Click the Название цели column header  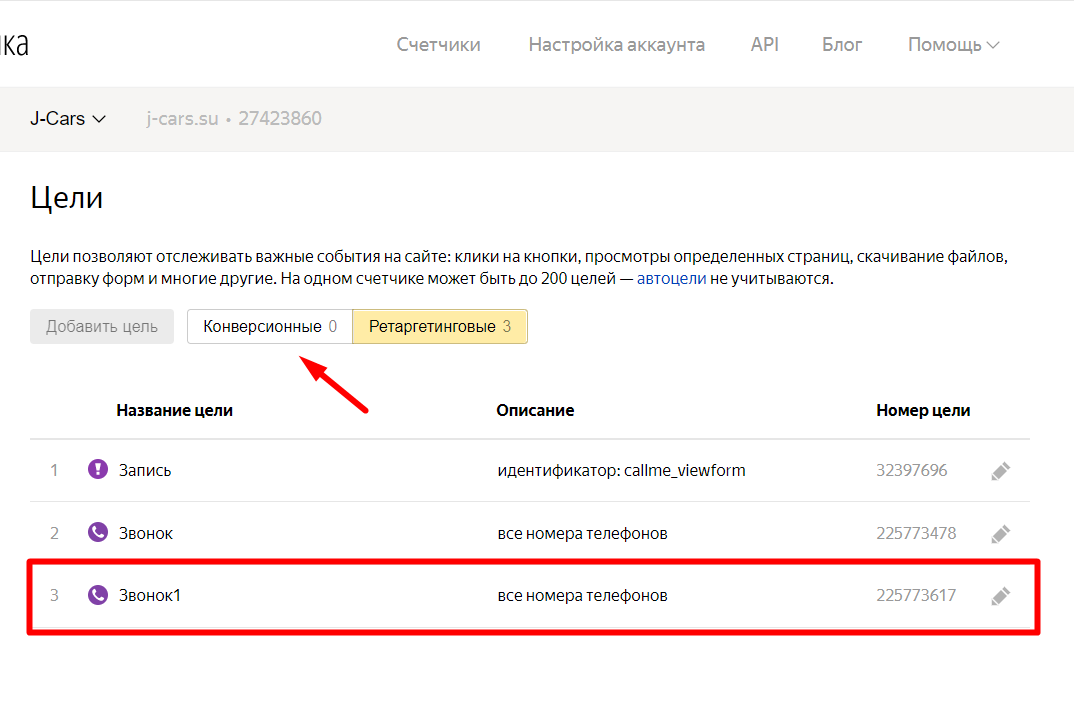pyautogui.click(x=175, y=410)
